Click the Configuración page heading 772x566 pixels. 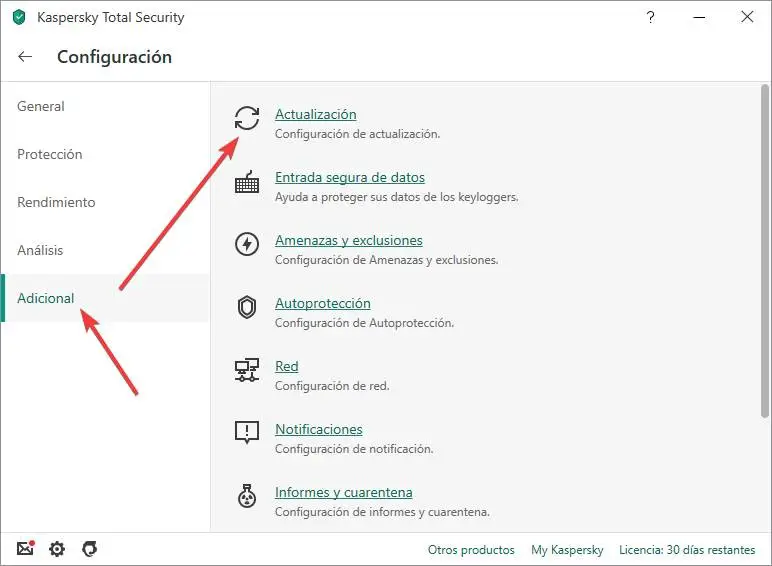point(114,57)
